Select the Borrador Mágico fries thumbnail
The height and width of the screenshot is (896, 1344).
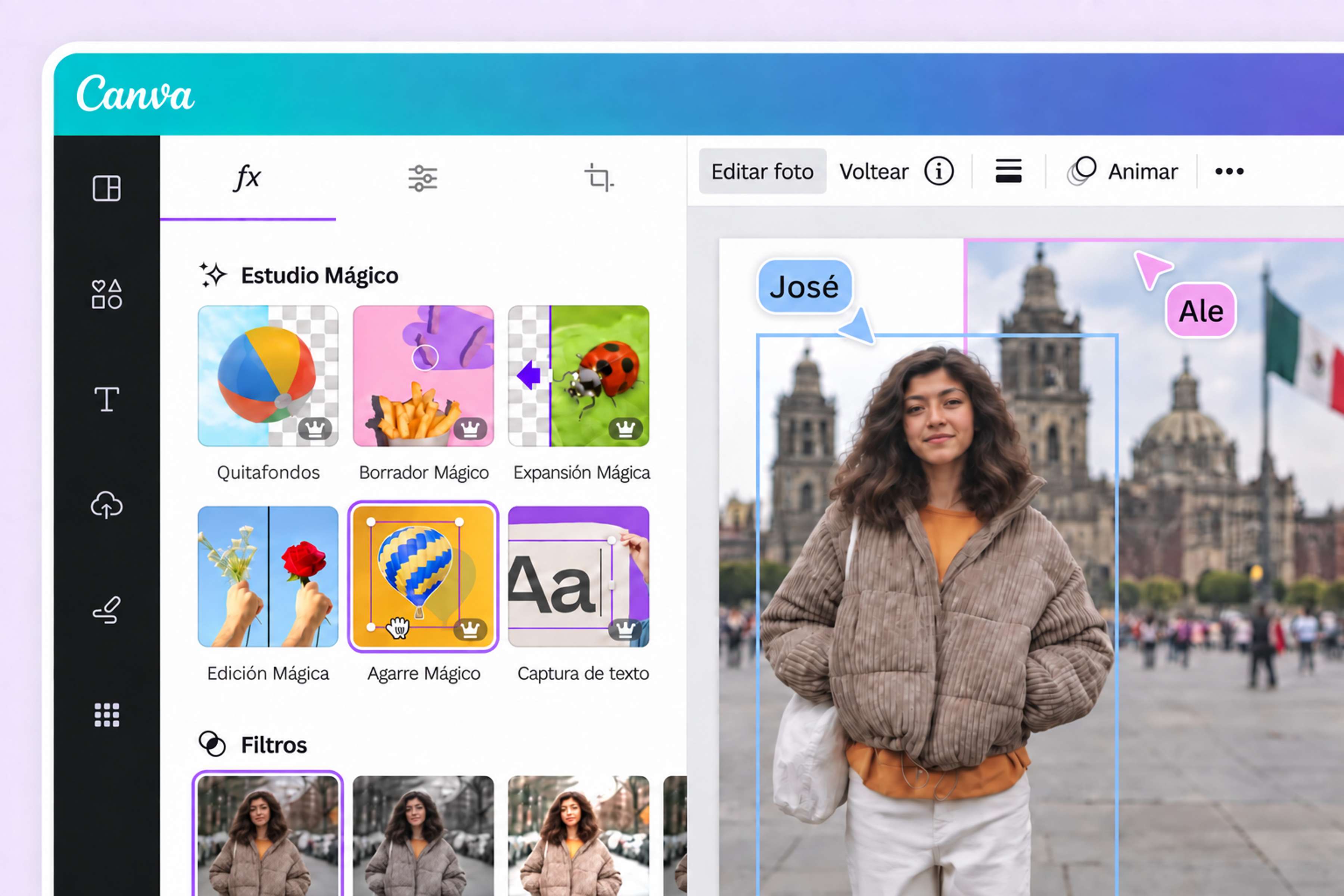coord(423,376)
